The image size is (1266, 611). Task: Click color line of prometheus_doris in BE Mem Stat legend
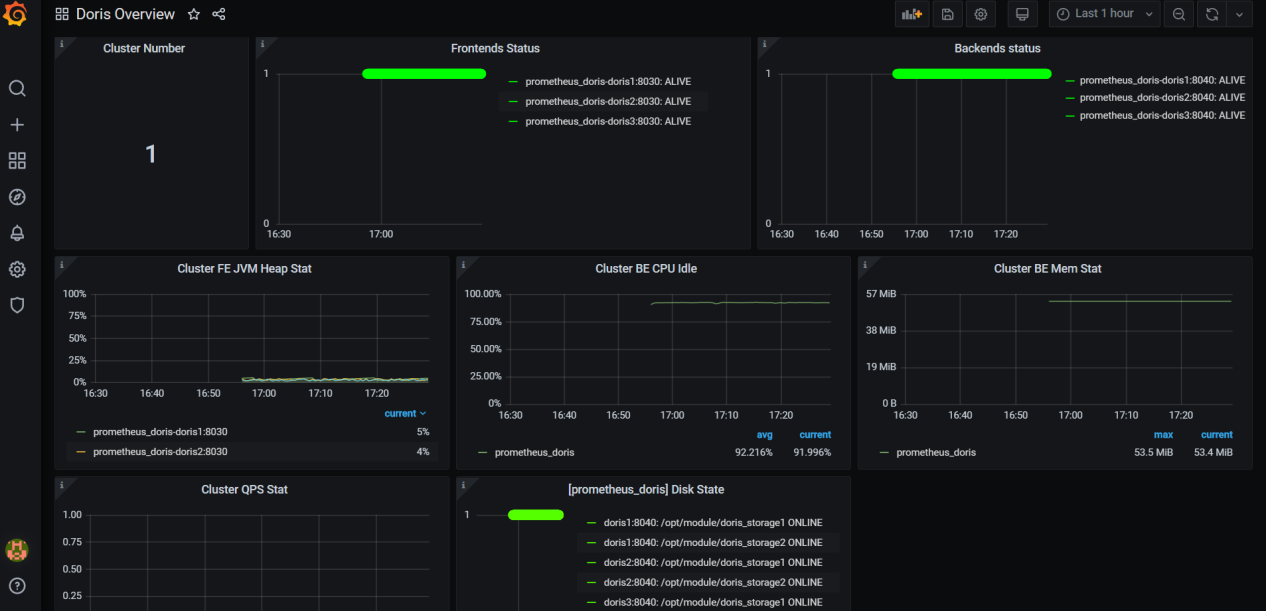click(x=885, y=452)
